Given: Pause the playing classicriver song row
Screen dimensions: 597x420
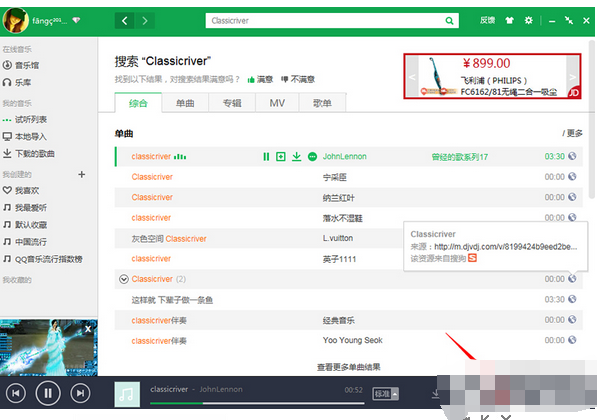Looking at the screenshot, I should point(266,157).
